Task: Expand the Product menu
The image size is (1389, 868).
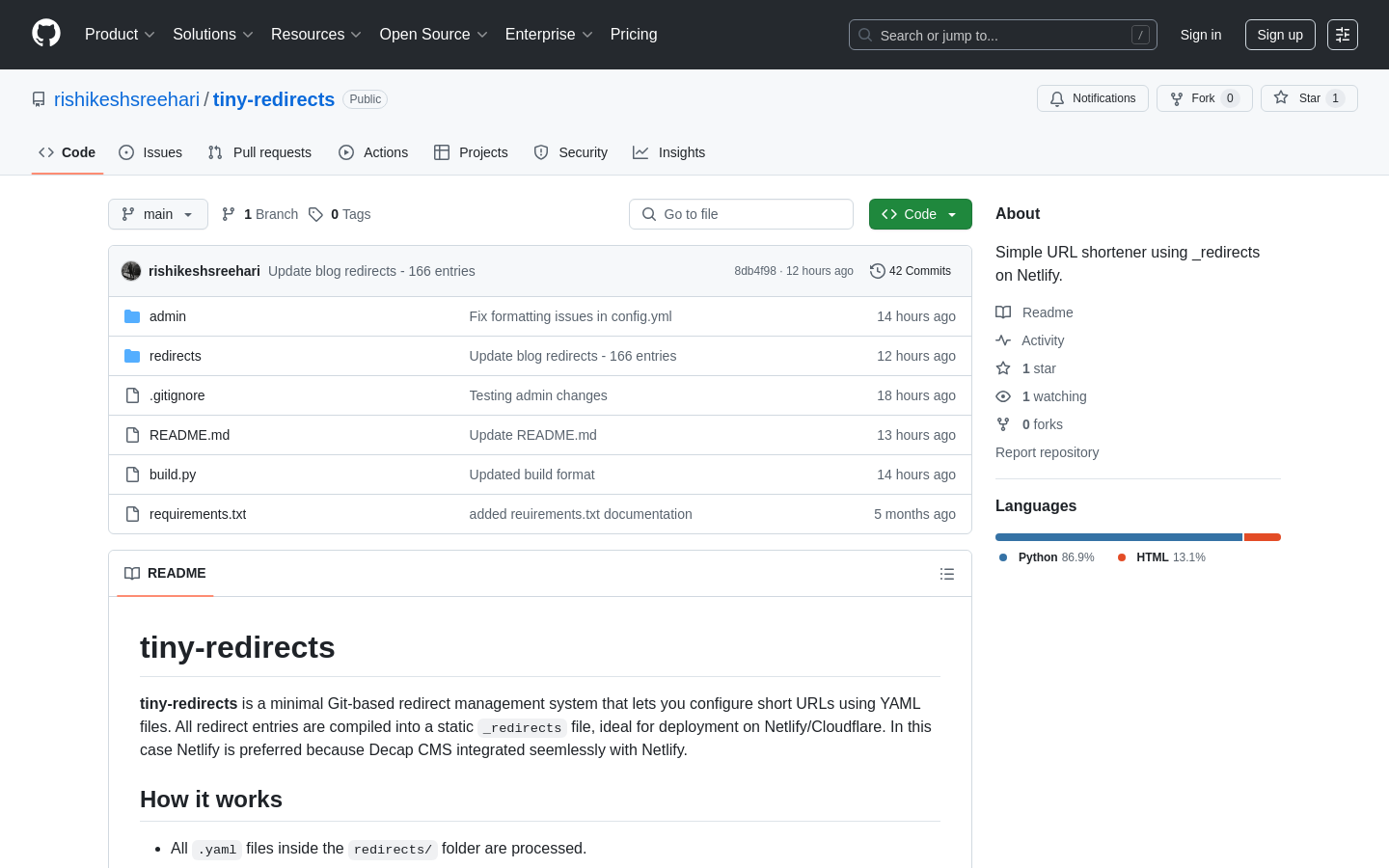Action: (x=120, y=35)
